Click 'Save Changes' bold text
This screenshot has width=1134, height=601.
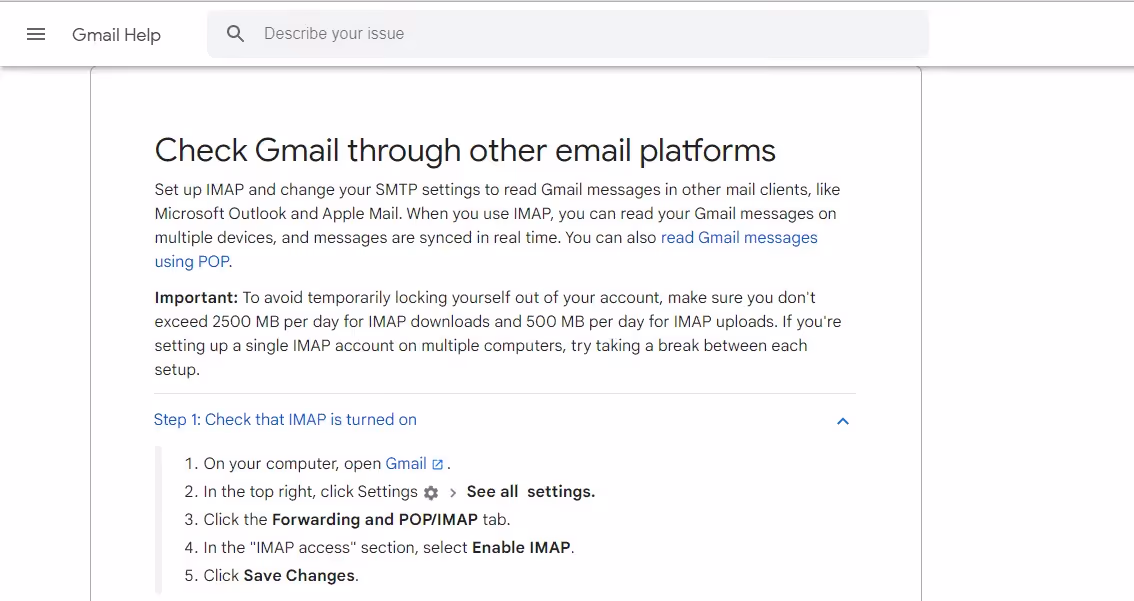(299, 576)
